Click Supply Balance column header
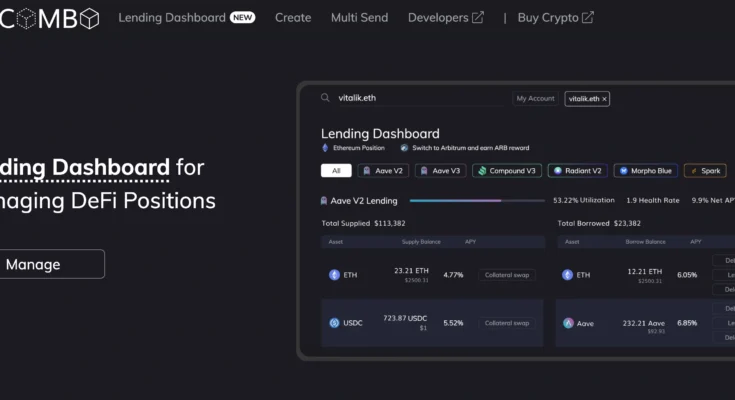Viewport: 735px width, 400px height. click(x=421, y=242)
